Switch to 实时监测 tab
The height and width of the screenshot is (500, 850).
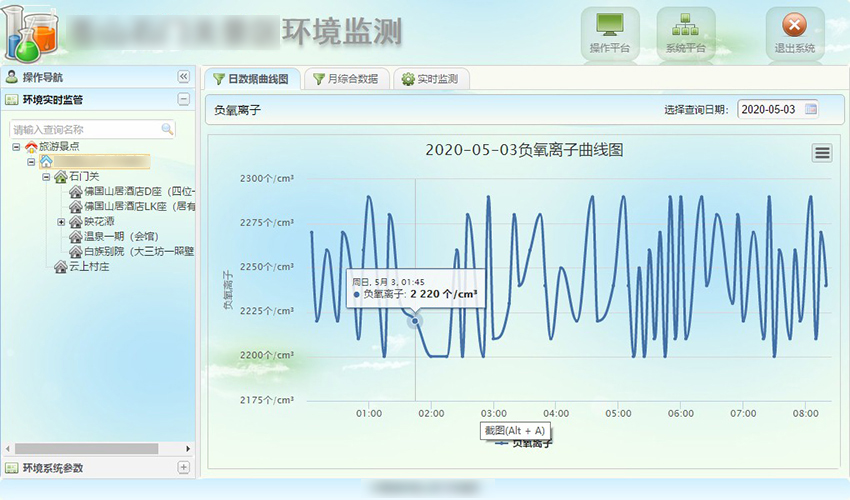pyautogui.click(x=430, y=79)
